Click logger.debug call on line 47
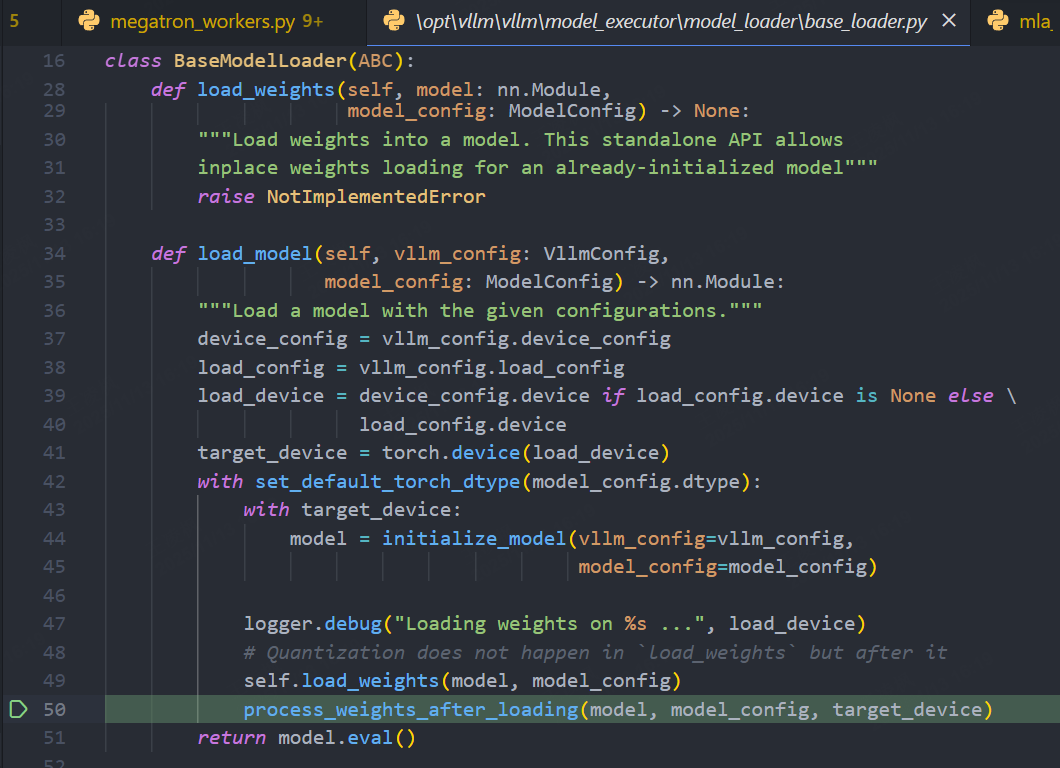1060x768 pixels. coord(312,623)
